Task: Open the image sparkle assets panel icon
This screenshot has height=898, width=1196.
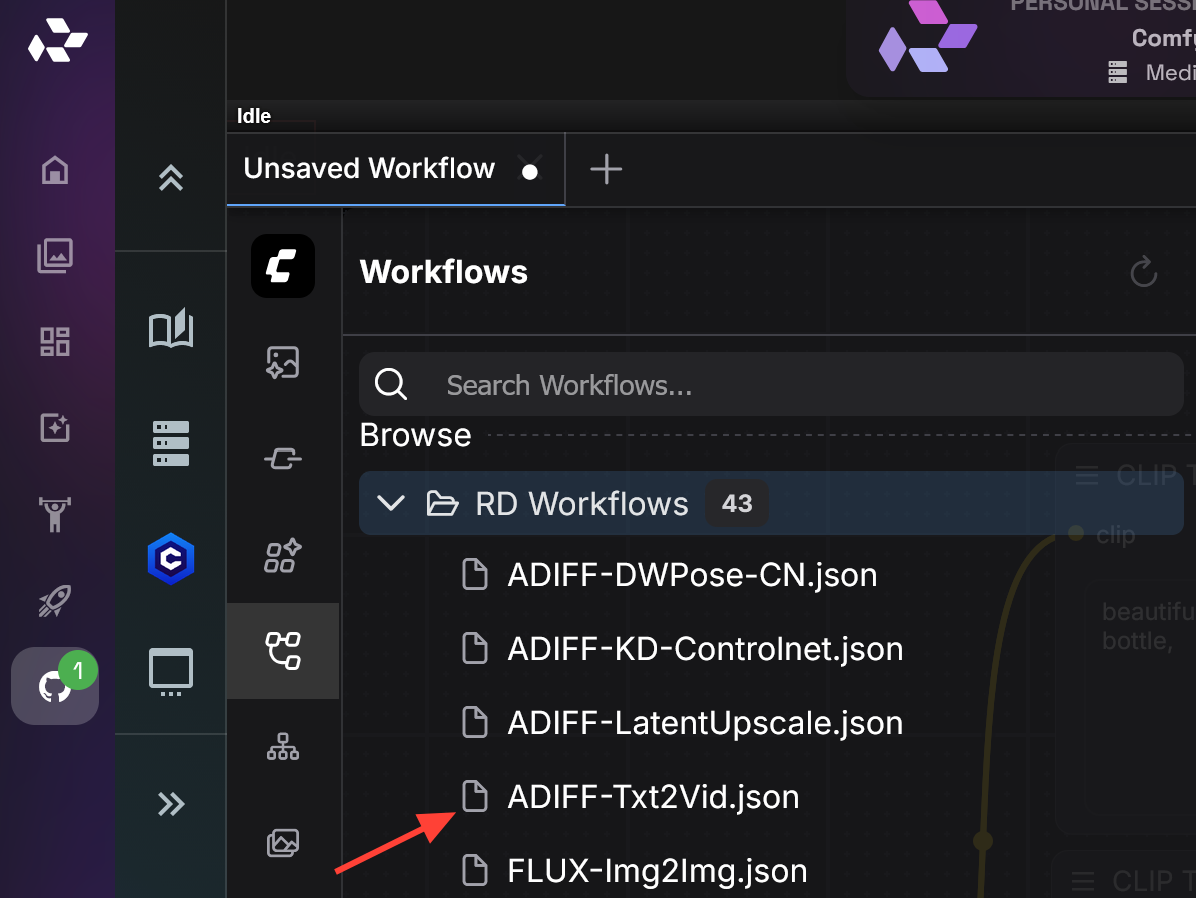Action: pos(283,362)
